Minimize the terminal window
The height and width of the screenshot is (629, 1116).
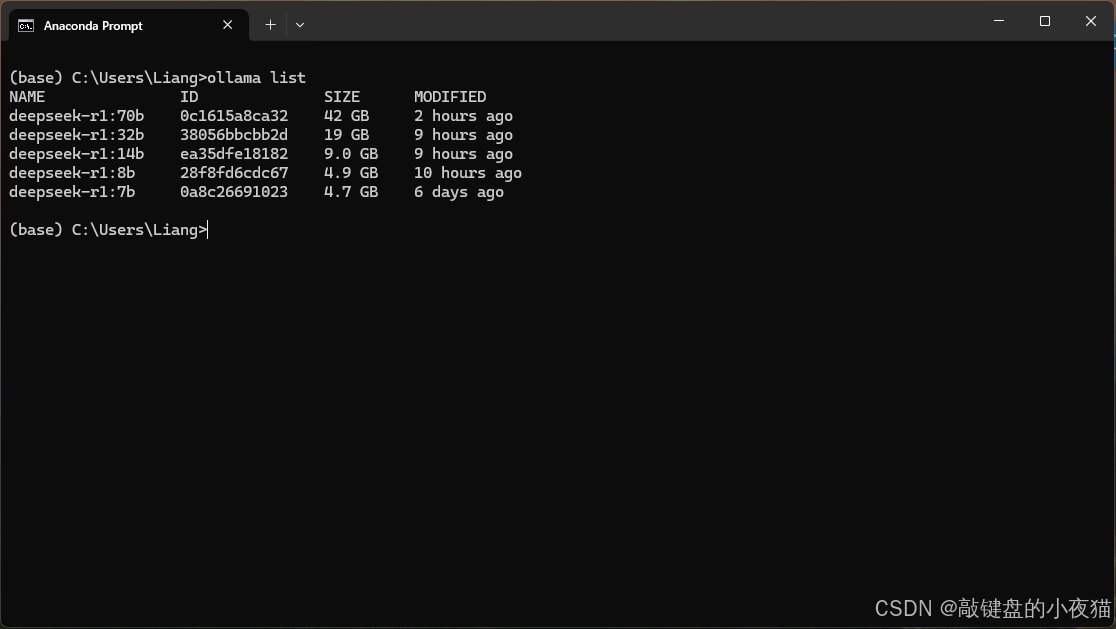(x=999, y=21)
